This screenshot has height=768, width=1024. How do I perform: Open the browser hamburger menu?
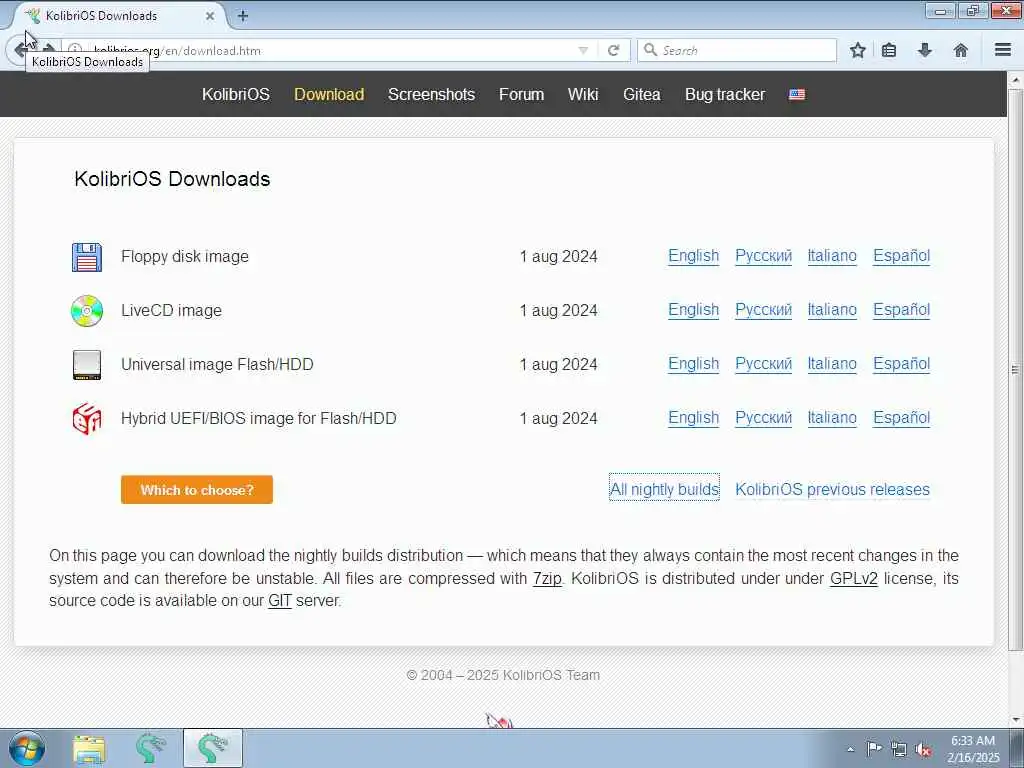click(1003, 50)
